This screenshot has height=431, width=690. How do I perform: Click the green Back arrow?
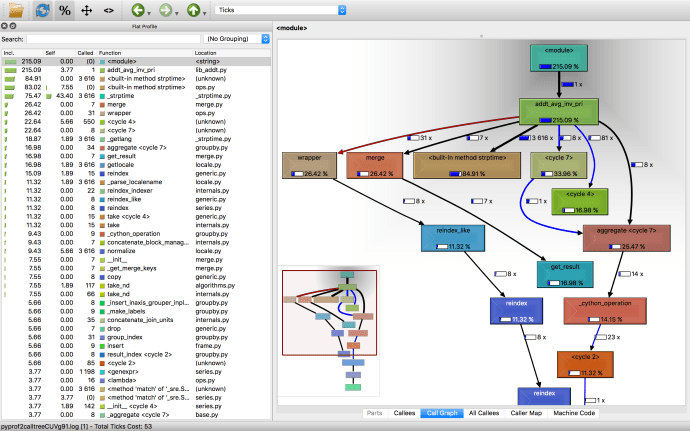coord(137,10)
